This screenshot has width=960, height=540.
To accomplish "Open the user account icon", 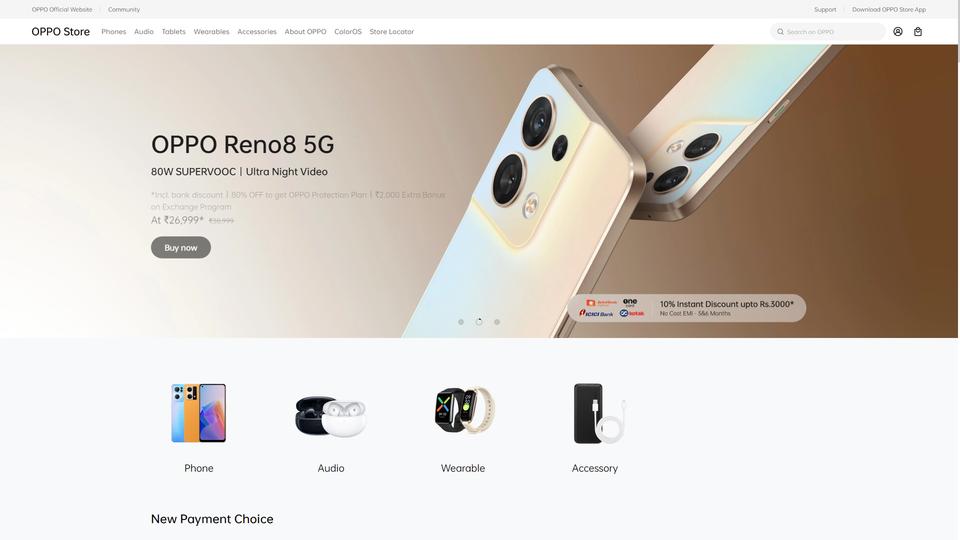I will pos(898,32).
